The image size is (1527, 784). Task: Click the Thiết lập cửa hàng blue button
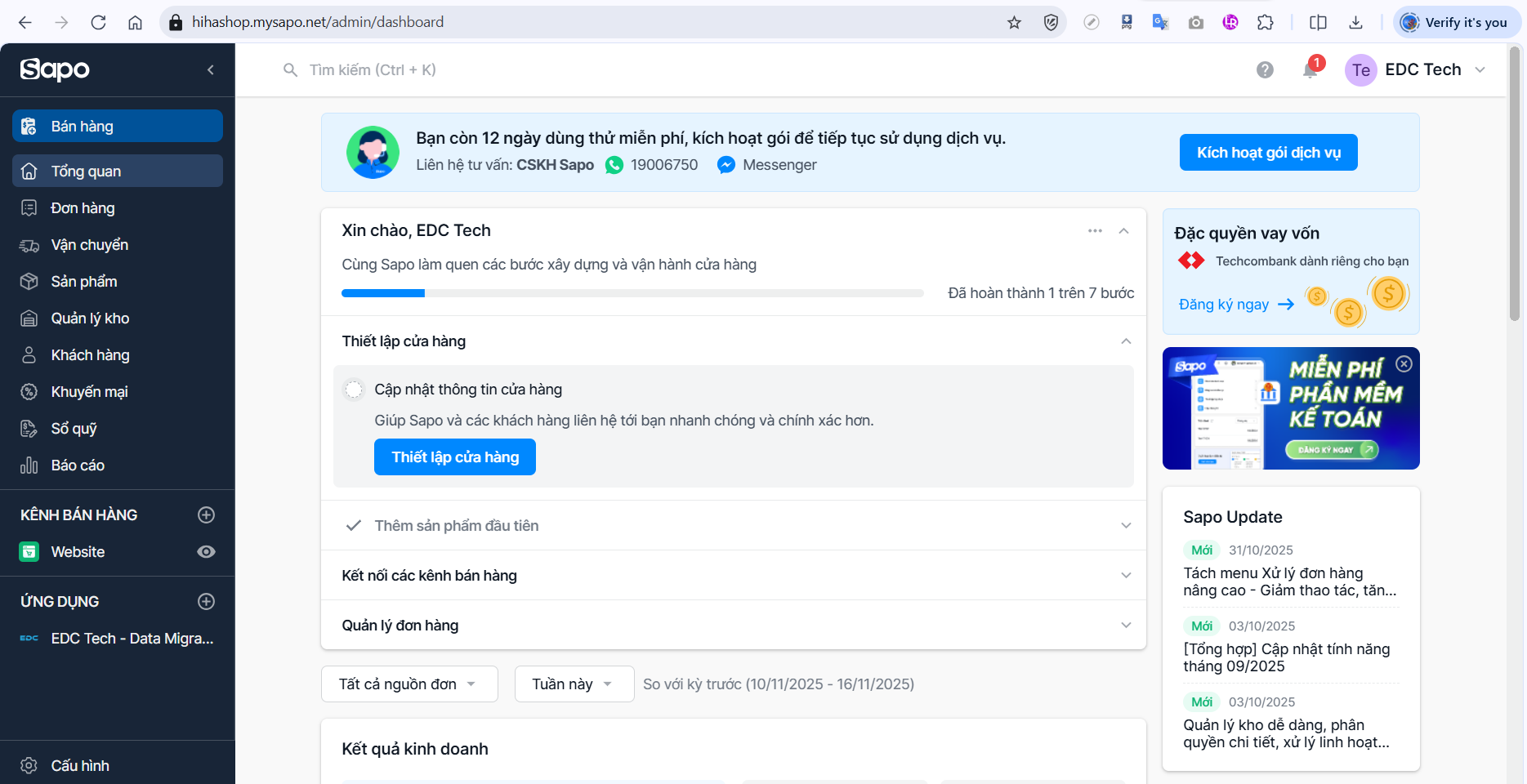(x=455, y=457)
